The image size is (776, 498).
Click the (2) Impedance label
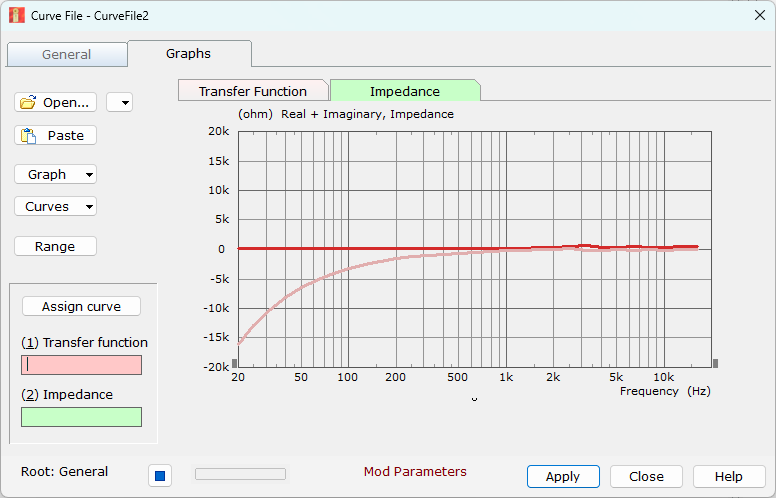pos(67,395)
